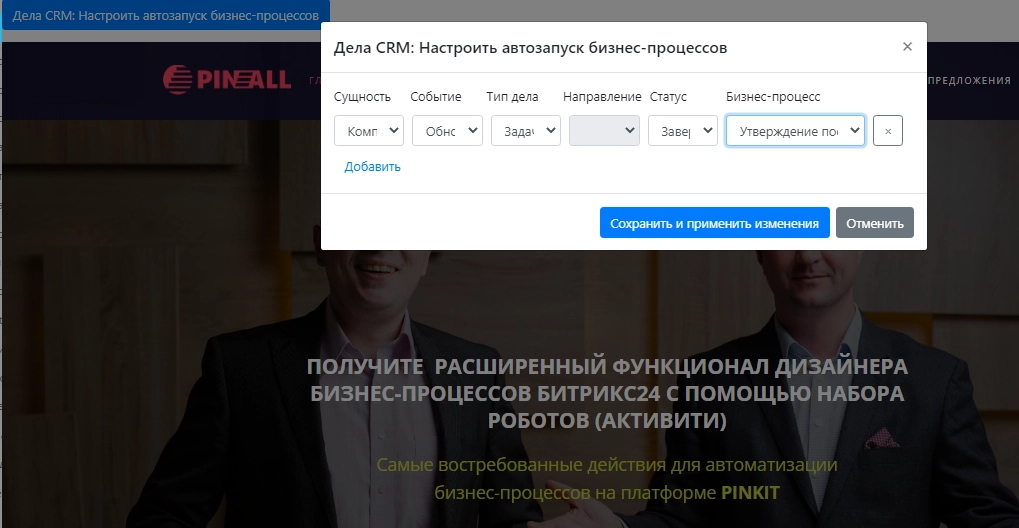
Task: Open the Тип дела dropdown
Action: 526,131
